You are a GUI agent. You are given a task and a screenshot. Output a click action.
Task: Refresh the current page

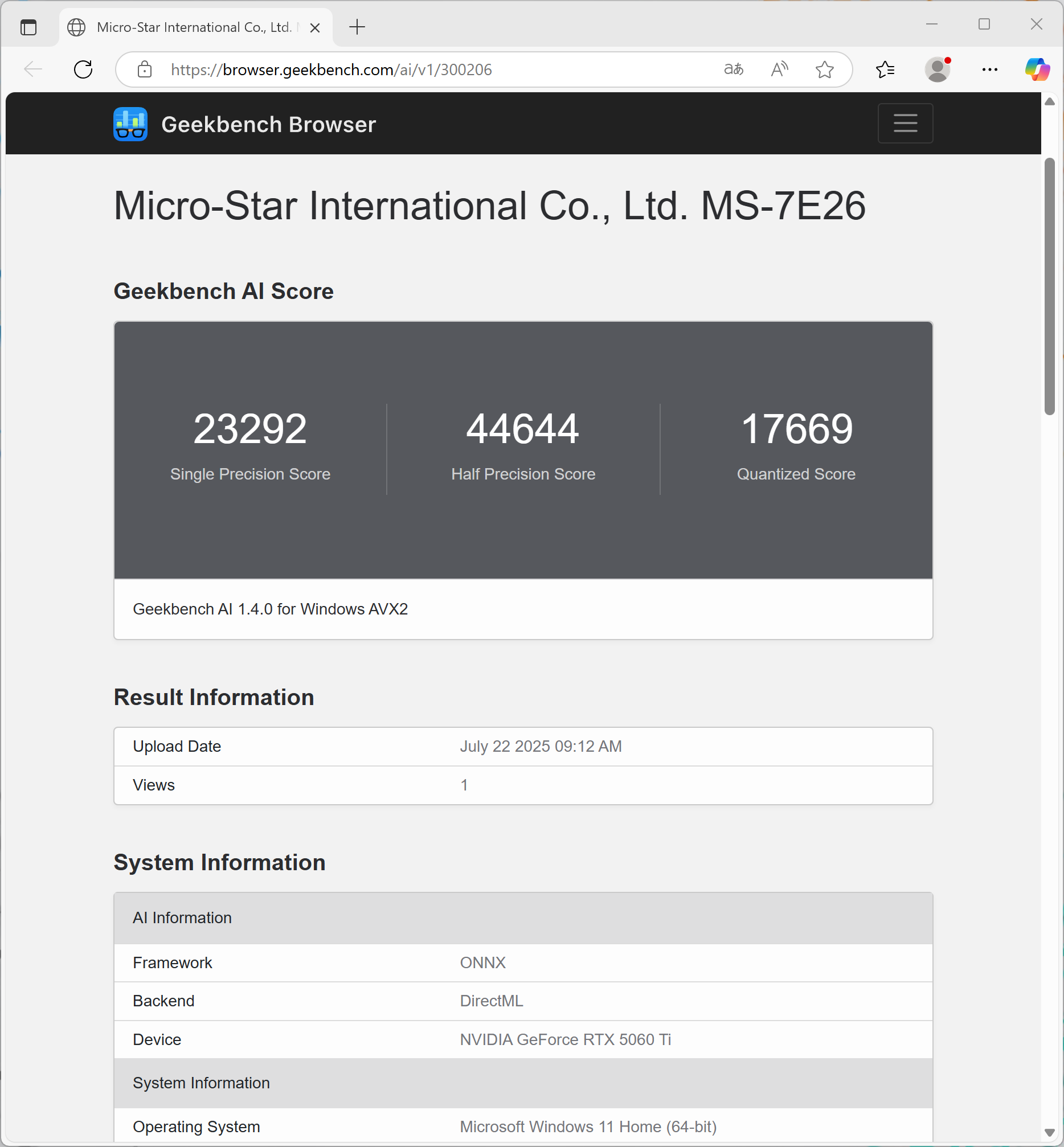(84, 69)
